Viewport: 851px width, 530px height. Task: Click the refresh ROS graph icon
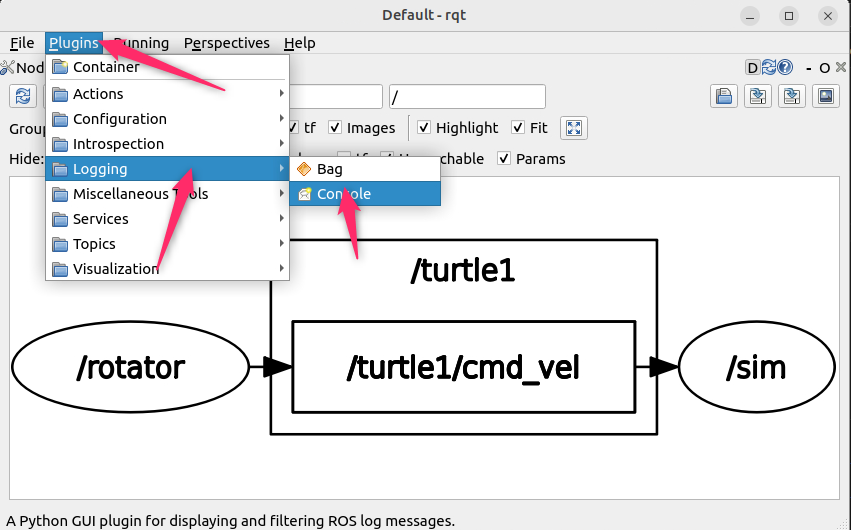click(x=23, y=96)
